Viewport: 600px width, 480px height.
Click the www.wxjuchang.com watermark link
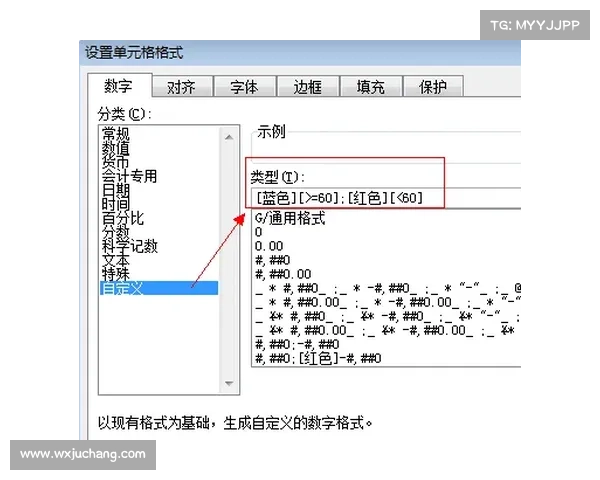(x=84, y=453)
